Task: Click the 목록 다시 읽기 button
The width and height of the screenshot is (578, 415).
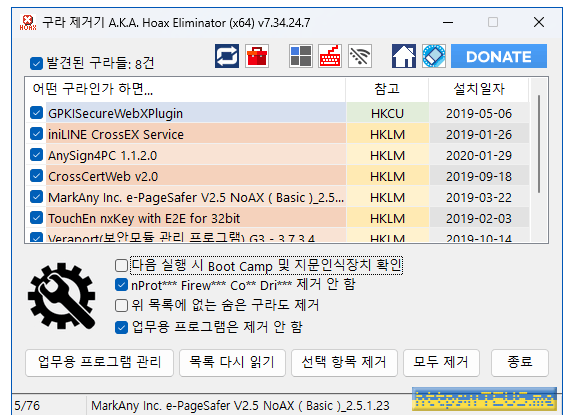Action: click(x=232, y=363)
